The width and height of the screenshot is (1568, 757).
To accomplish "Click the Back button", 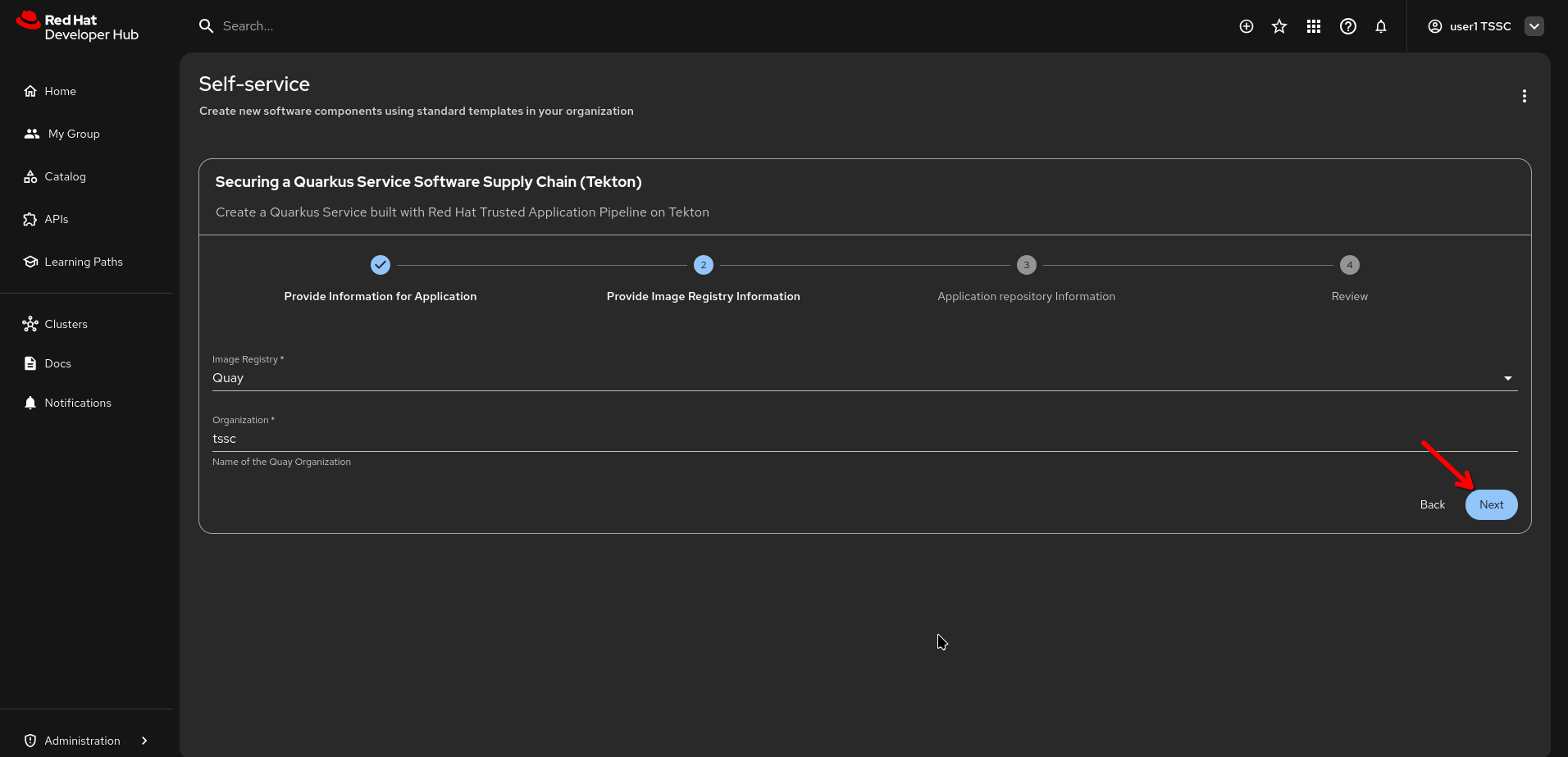I will click(1432, 504).
